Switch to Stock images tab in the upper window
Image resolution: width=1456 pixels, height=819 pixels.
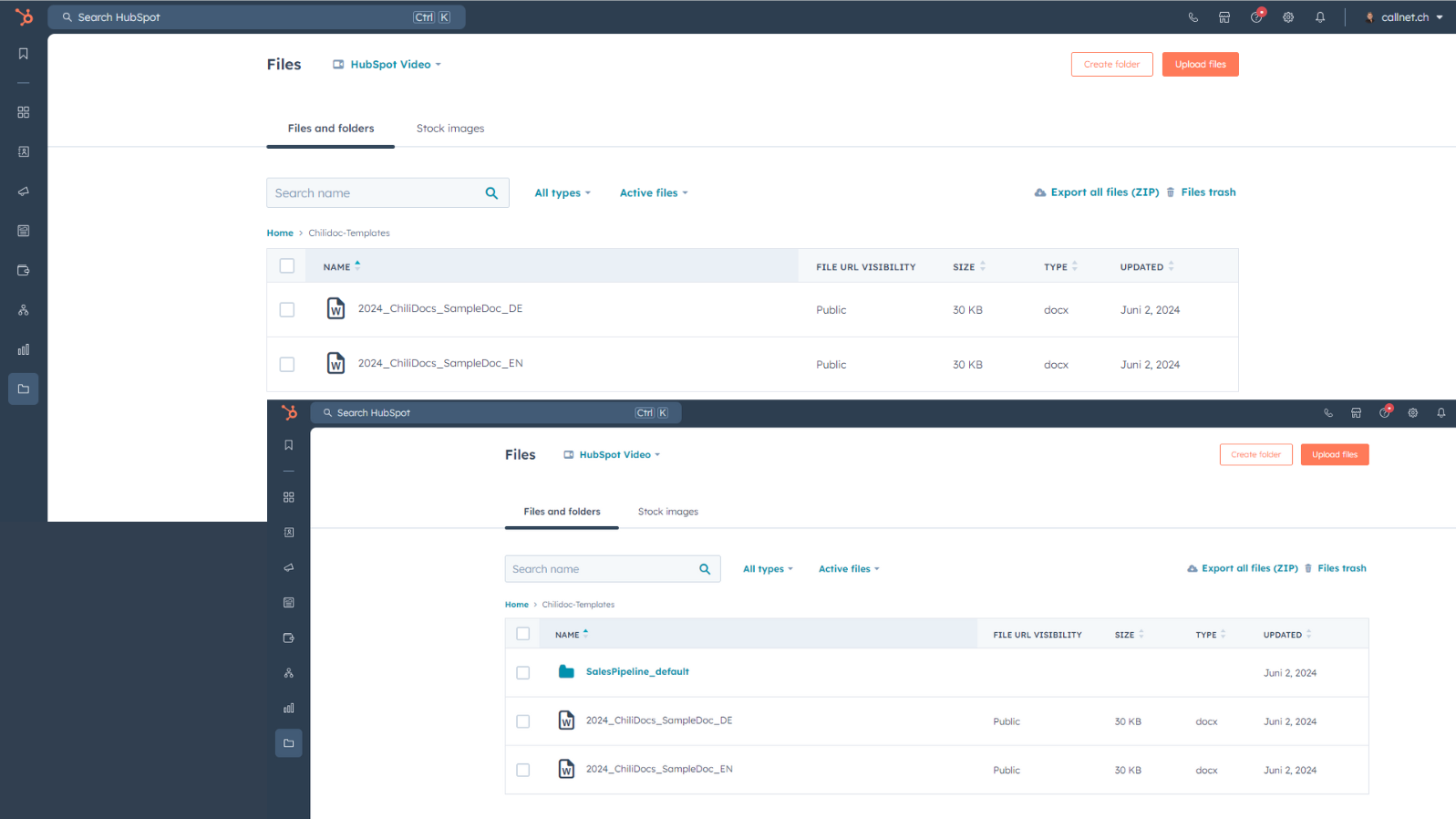(450, 129)
